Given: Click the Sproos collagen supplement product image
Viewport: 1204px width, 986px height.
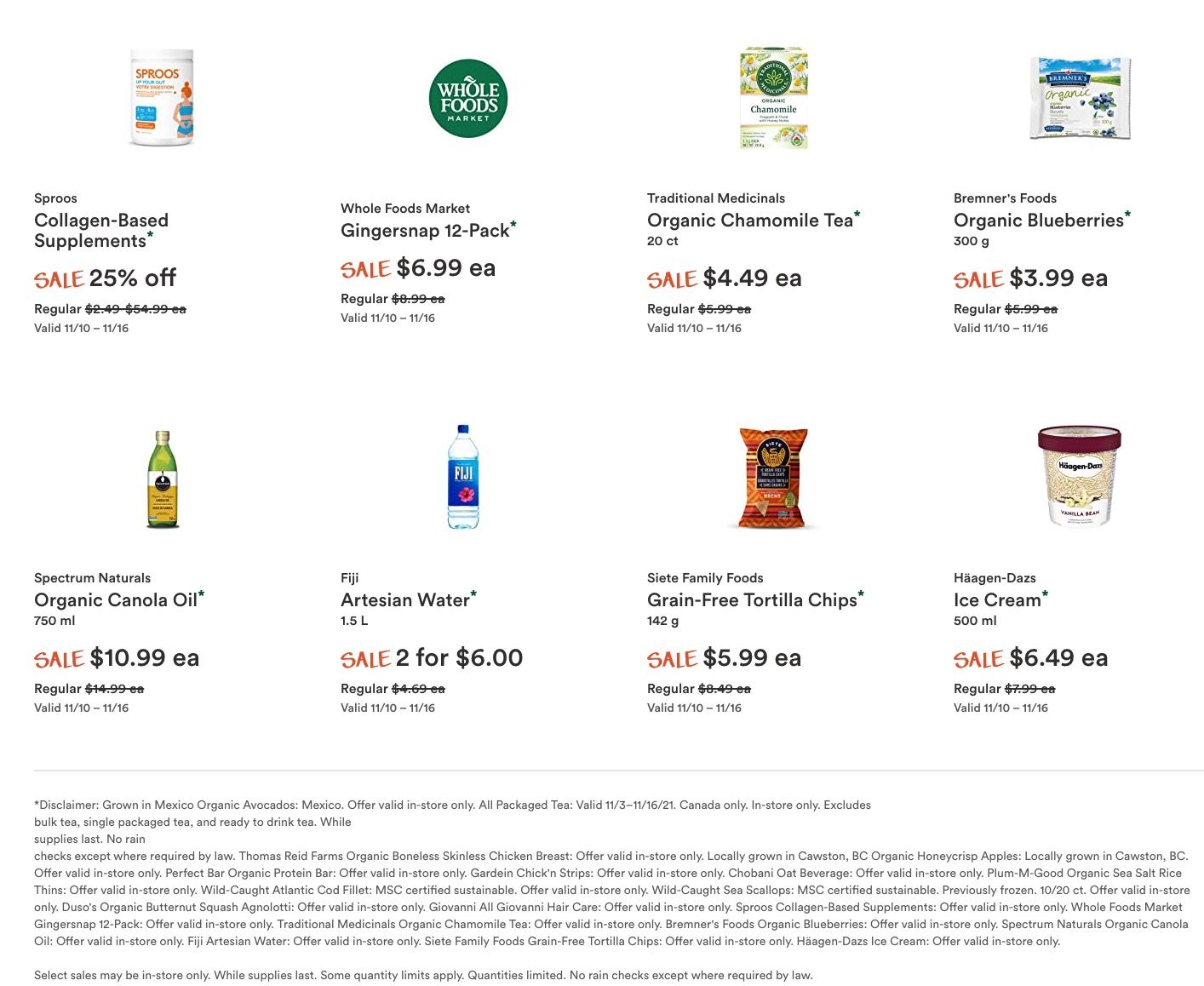Looking at the screenshot, I should click(x=162, y=97).
